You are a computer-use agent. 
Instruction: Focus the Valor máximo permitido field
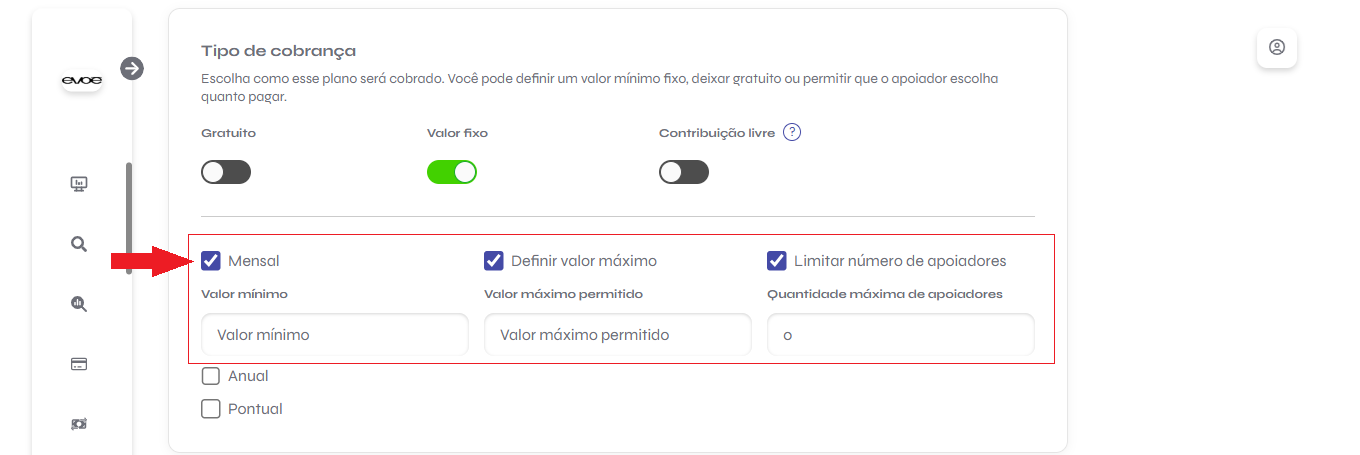(x=617, y=335)
